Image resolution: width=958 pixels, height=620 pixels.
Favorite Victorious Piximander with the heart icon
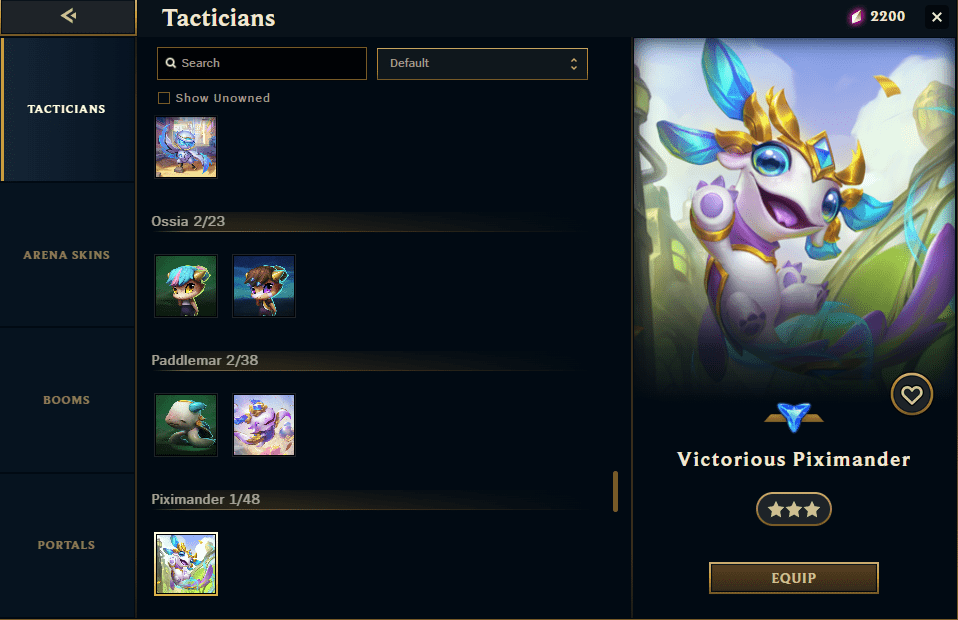coord(912,394)
